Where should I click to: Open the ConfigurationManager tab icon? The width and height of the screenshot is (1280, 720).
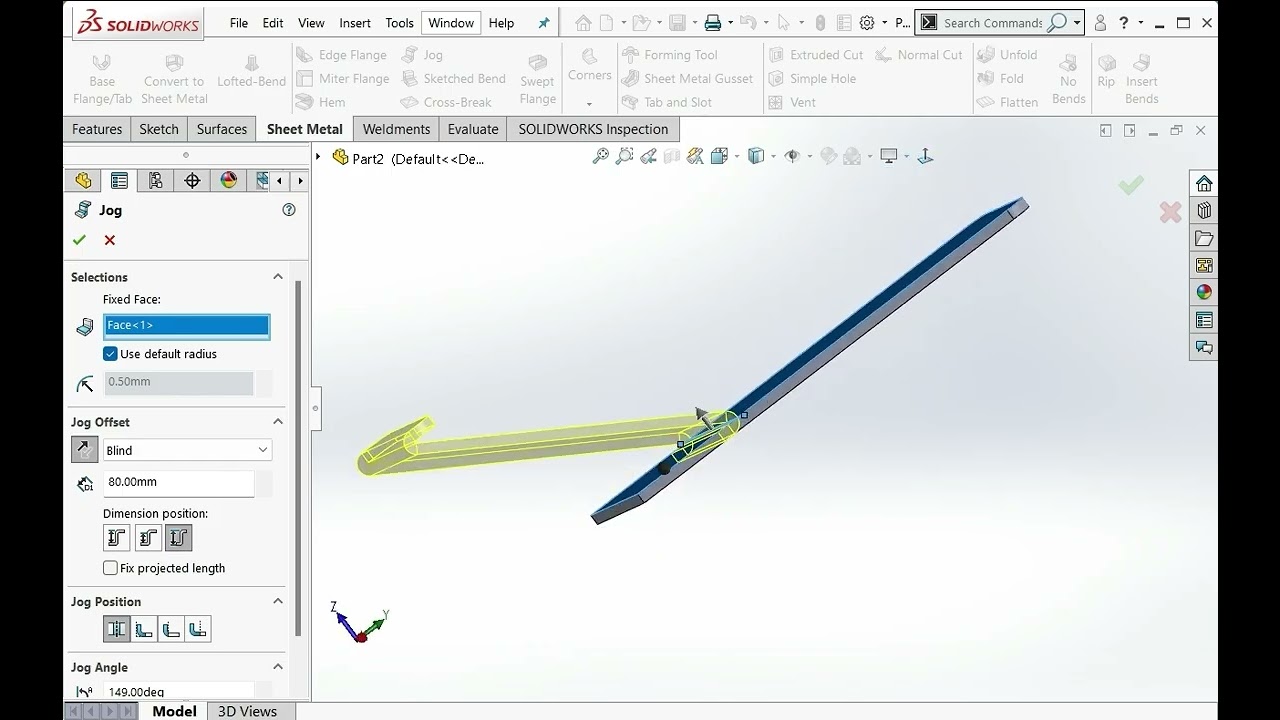[155, 181]
